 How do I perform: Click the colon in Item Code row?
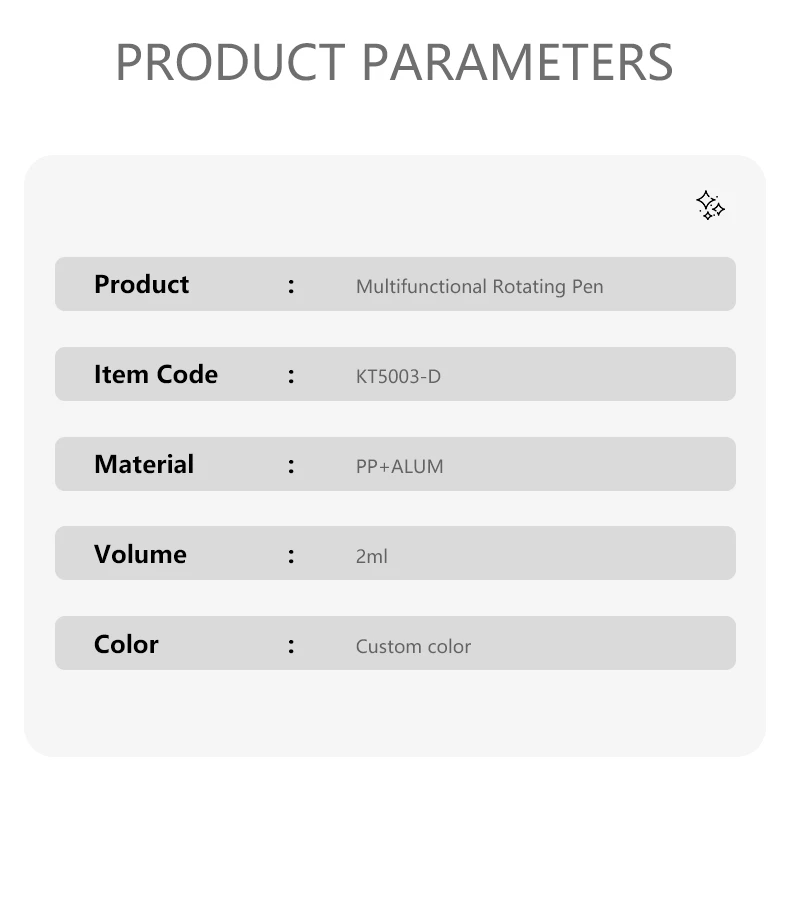coord(291,376)
